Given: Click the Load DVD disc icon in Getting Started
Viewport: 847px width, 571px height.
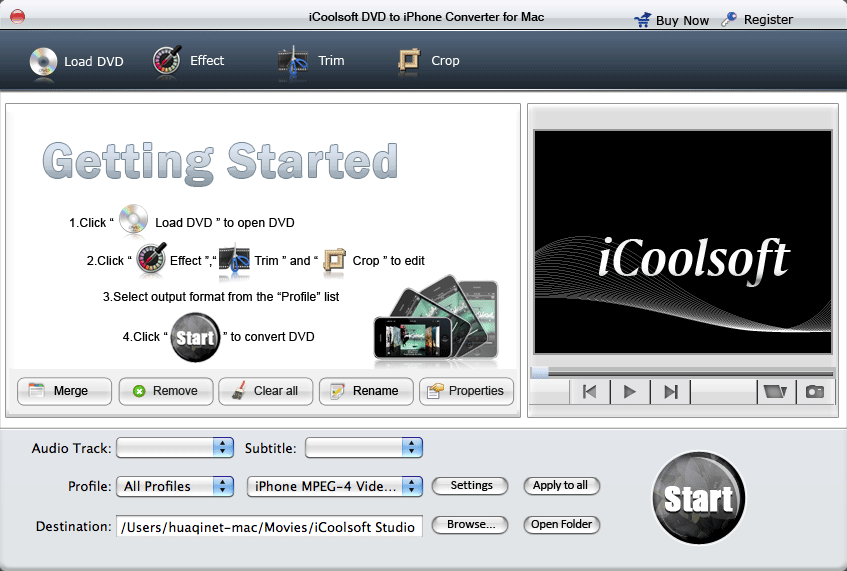Looking at the screenshot, I should pos(133,219).
